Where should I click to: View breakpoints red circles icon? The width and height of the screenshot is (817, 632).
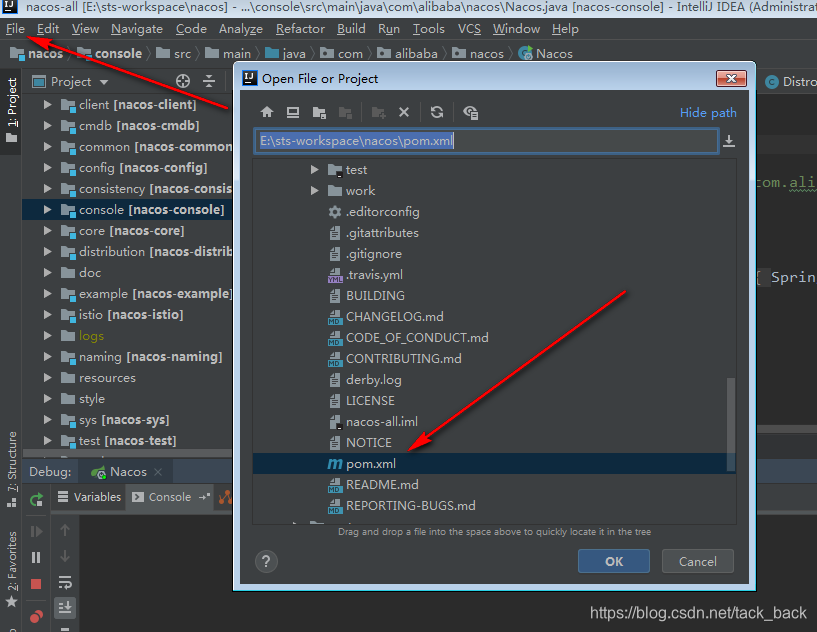coord(36,617)
